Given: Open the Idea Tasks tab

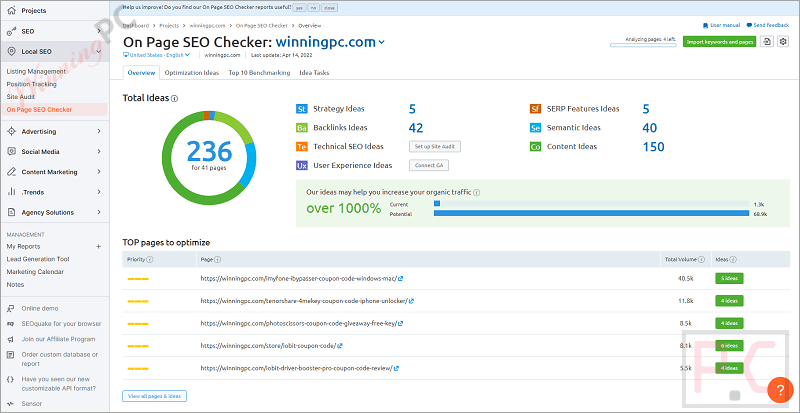Looking at the screenshot, I should (x=314, y=73).
